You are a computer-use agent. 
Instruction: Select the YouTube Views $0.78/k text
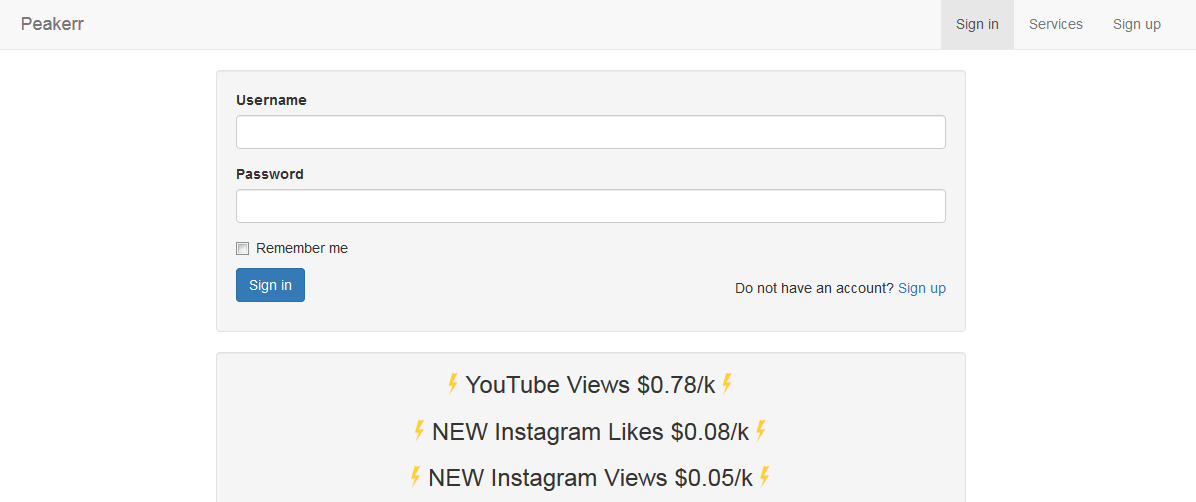click(590, 385)
